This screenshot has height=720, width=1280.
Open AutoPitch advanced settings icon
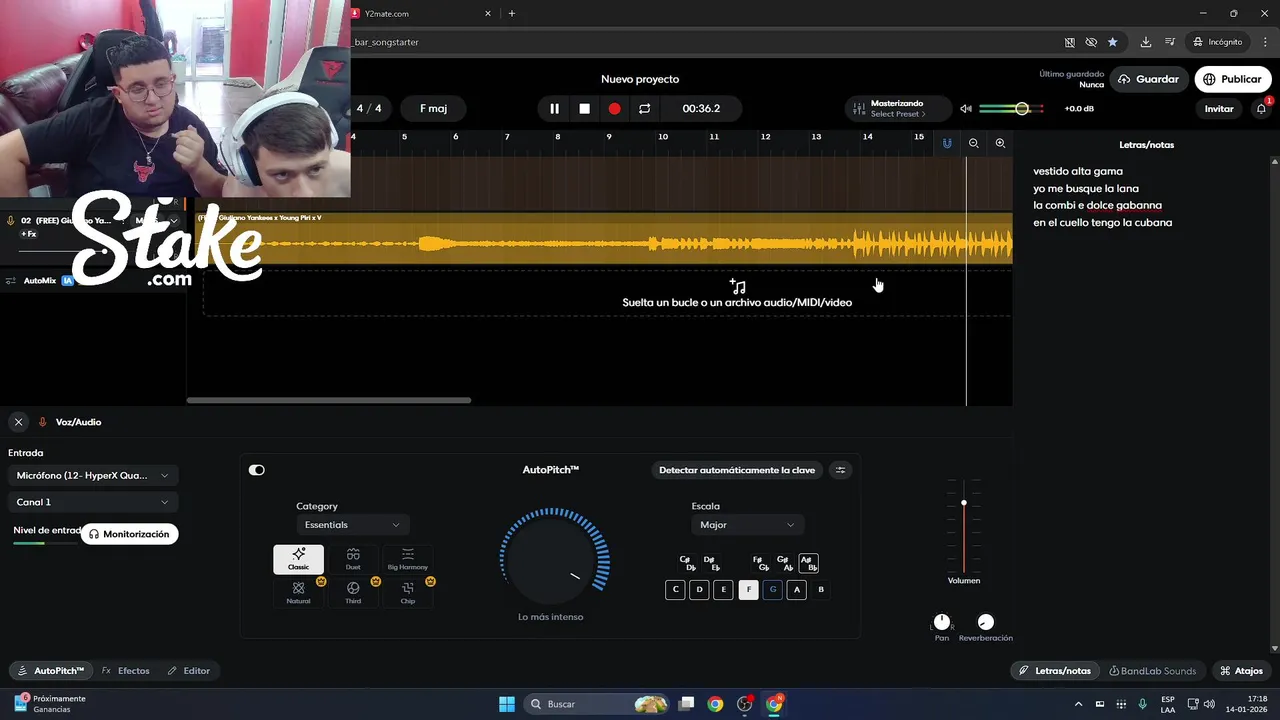841,470
